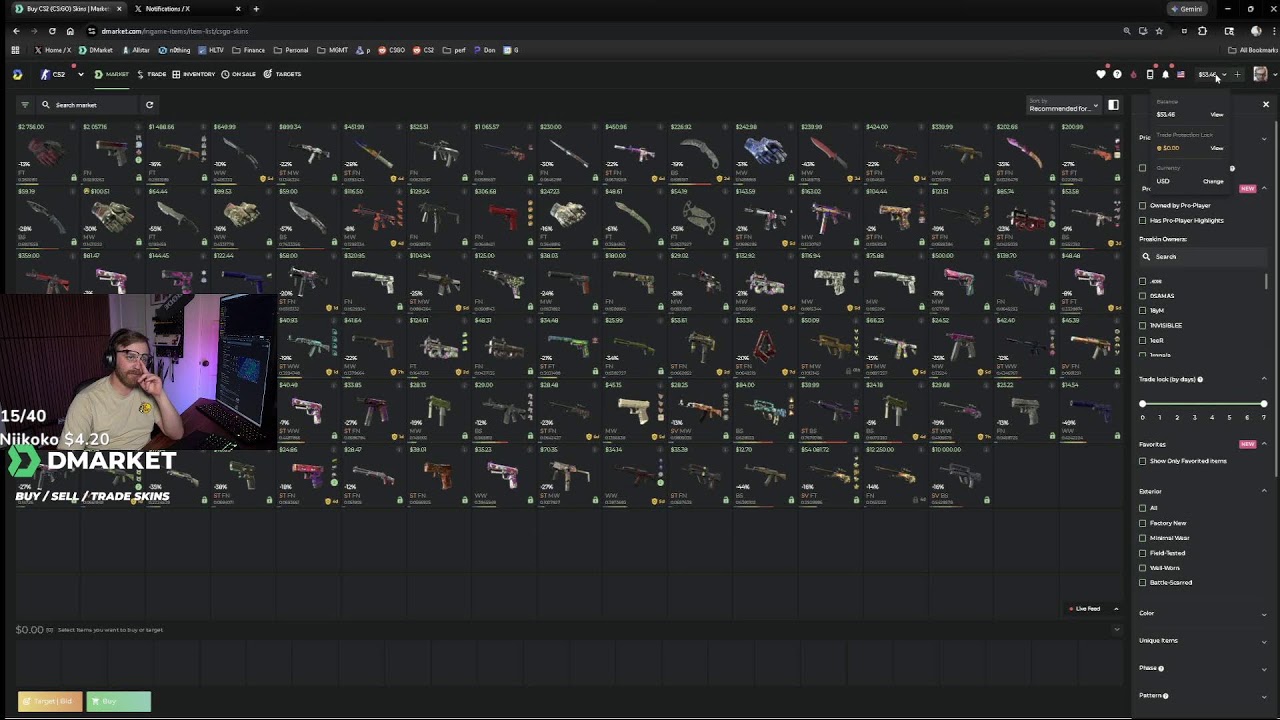
Task: Open Sort by Recommended dropdown
Action: [1063, 105]
